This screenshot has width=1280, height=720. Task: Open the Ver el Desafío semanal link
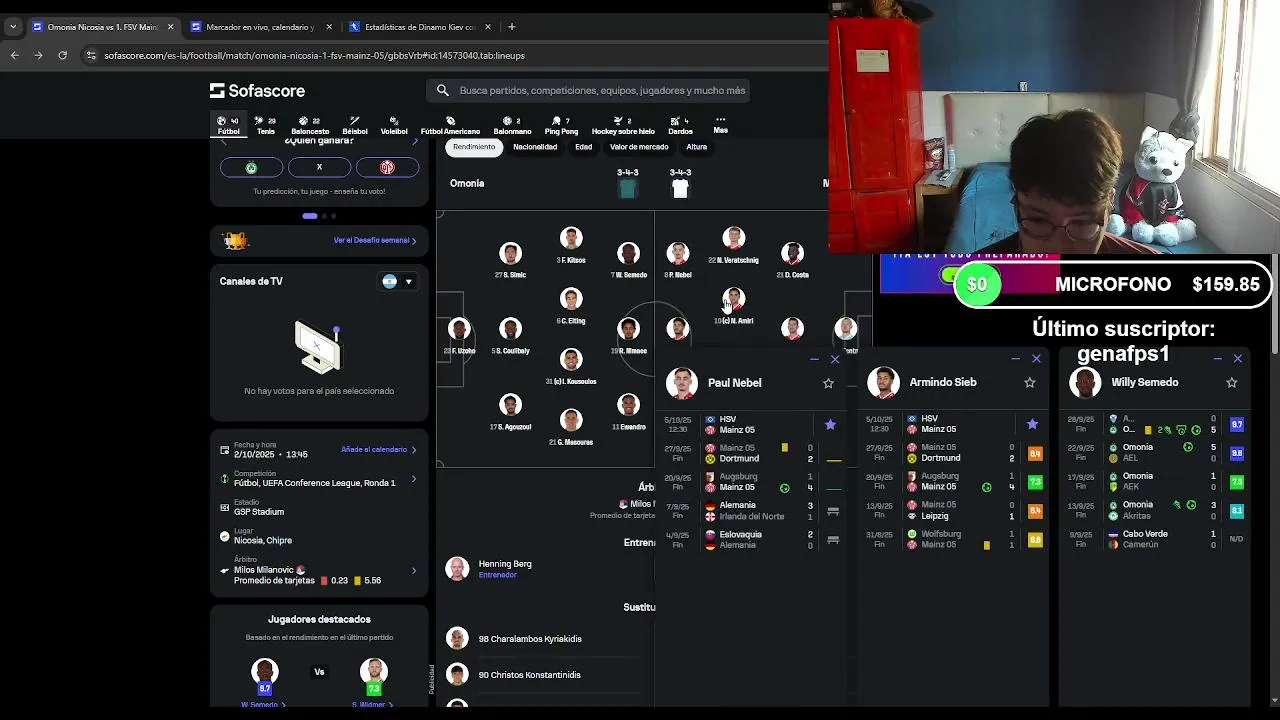(x=375, y=241)
